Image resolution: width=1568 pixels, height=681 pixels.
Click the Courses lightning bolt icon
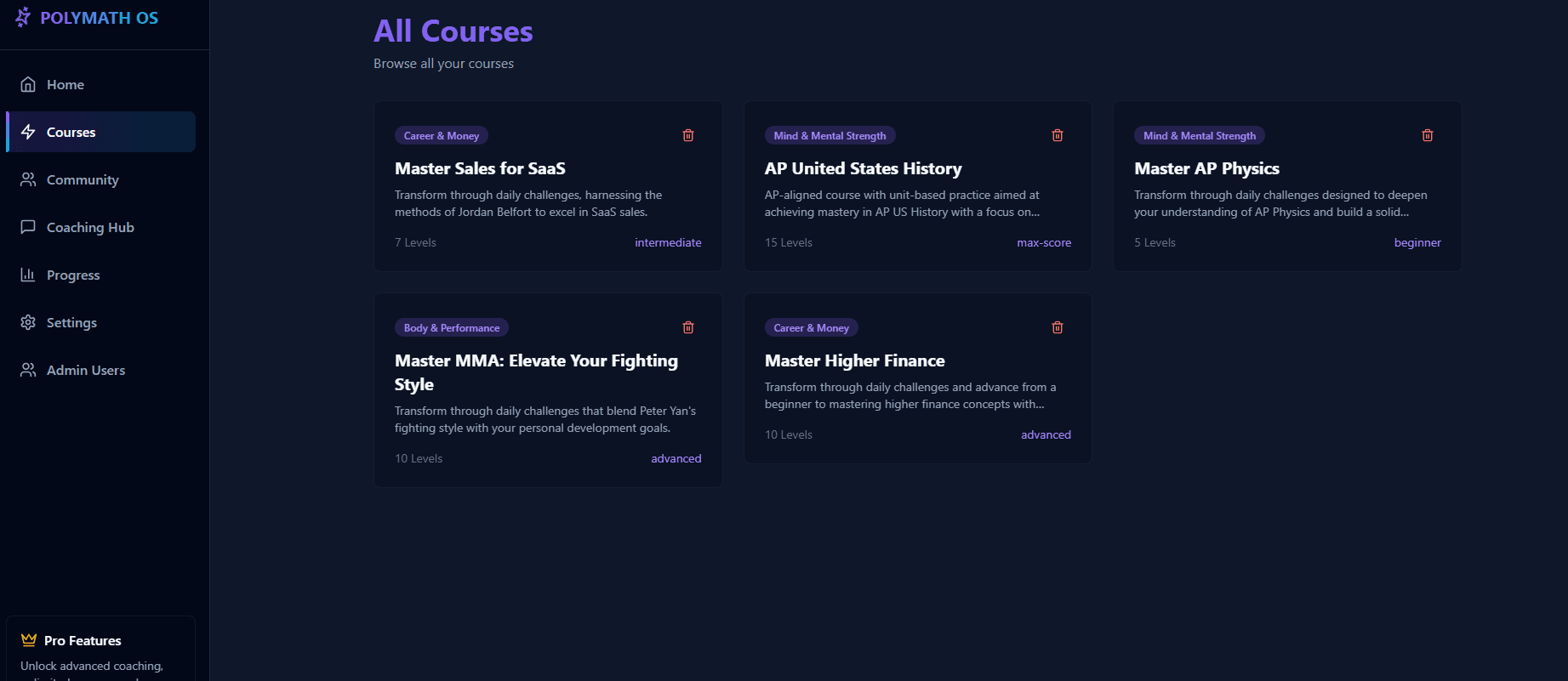click(28, 132)
